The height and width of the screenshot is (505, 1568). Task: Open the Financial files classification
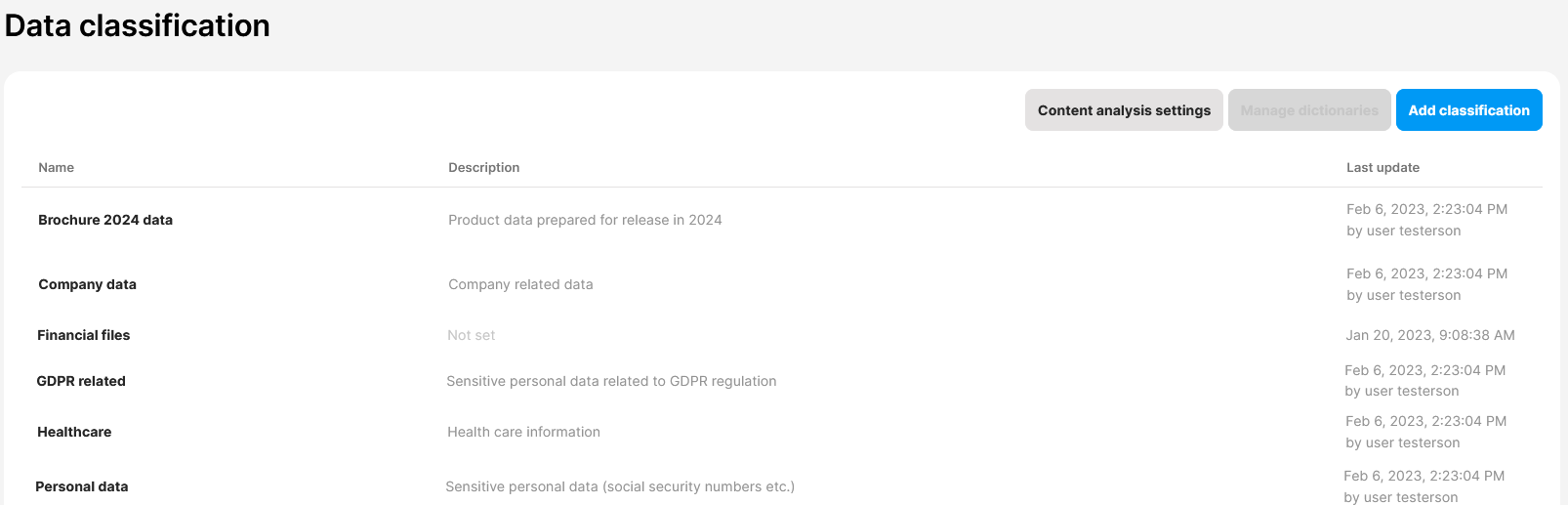pyautogui.click(x=84, y=335)
